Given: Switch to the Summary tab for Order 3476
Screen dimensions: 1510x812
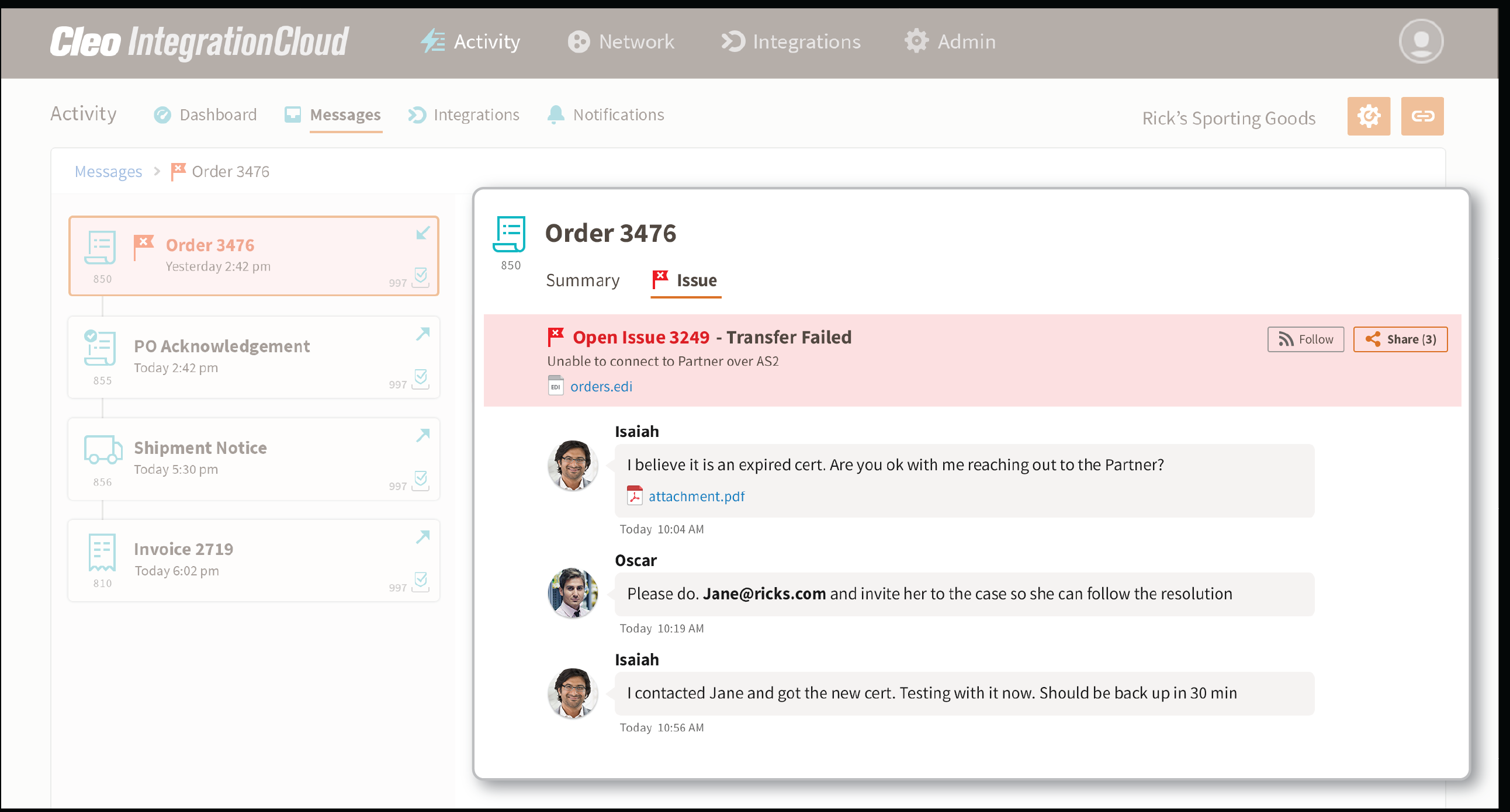Looking at the screenshot, I should 583,280.
